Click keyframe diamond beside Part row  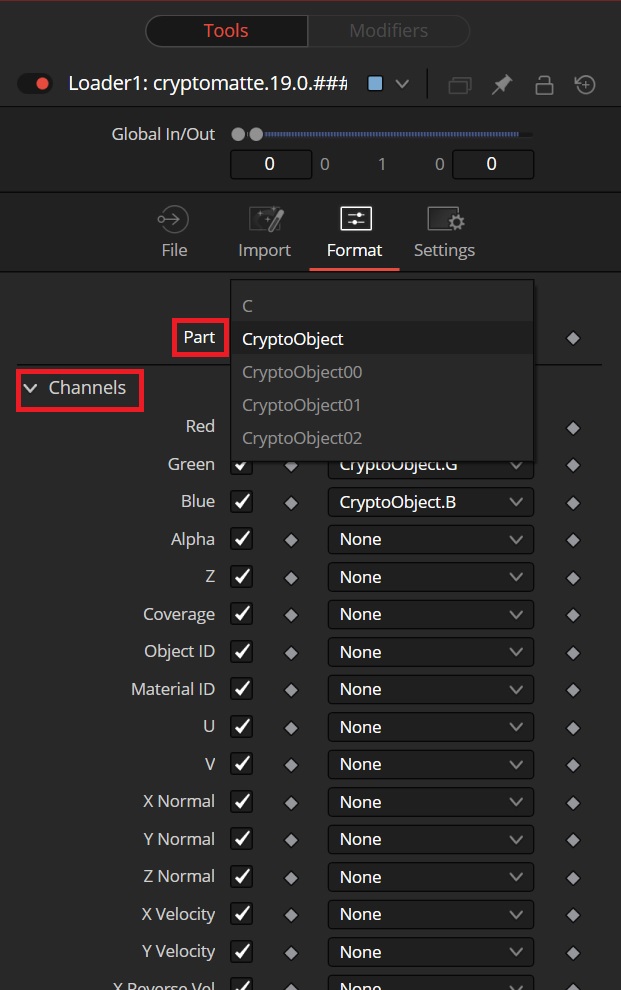[573, 338]
